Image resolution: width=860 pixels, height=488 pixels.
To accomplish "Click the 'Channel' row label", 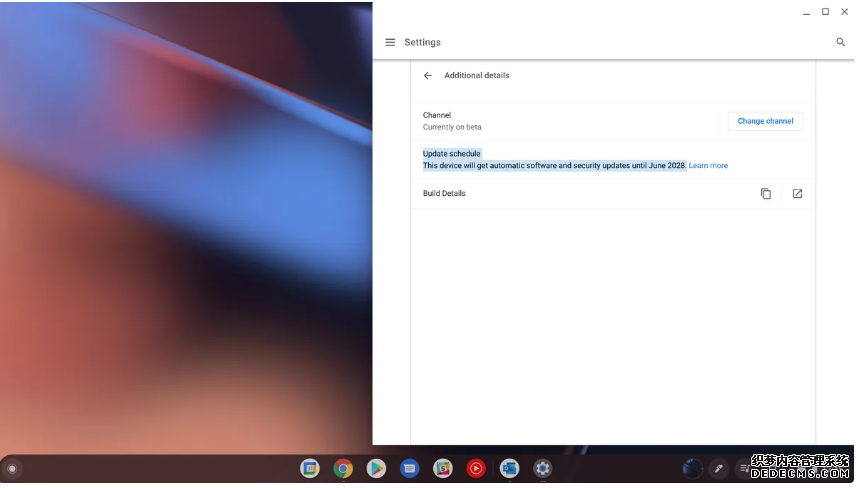I will (437, 115).
